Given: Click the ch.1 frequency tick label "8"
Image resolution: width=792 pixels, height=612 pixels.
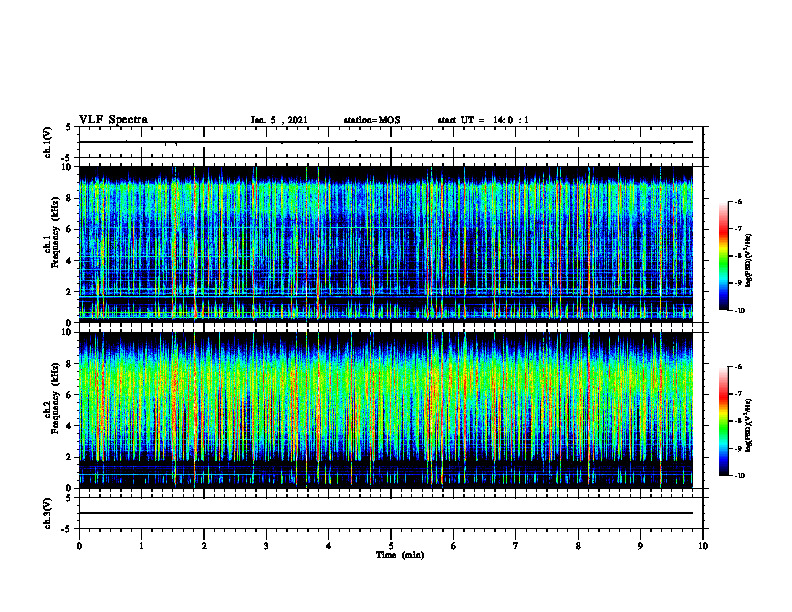Looking at the screenshot, I should tap(70, 198).
